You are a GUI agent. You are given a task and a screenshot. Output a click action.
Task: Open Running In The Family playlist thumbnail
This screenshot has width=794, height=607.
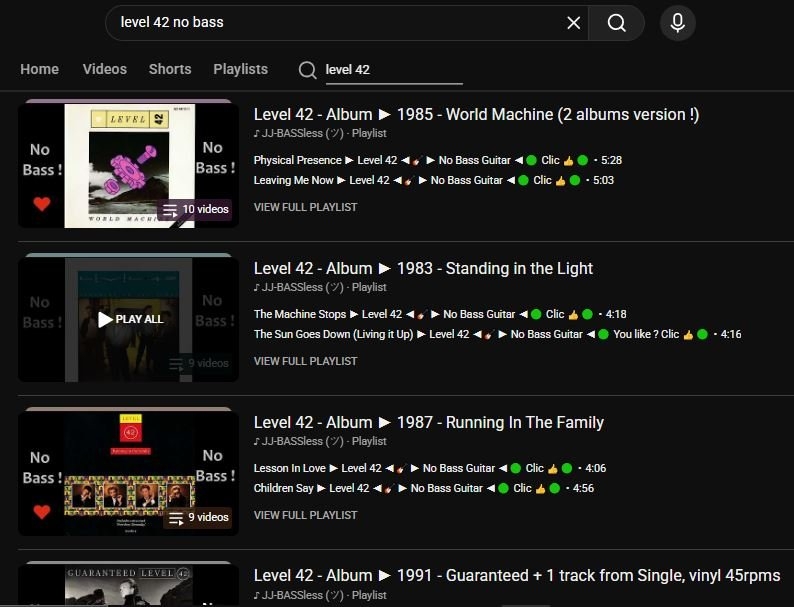click(128, 473)
